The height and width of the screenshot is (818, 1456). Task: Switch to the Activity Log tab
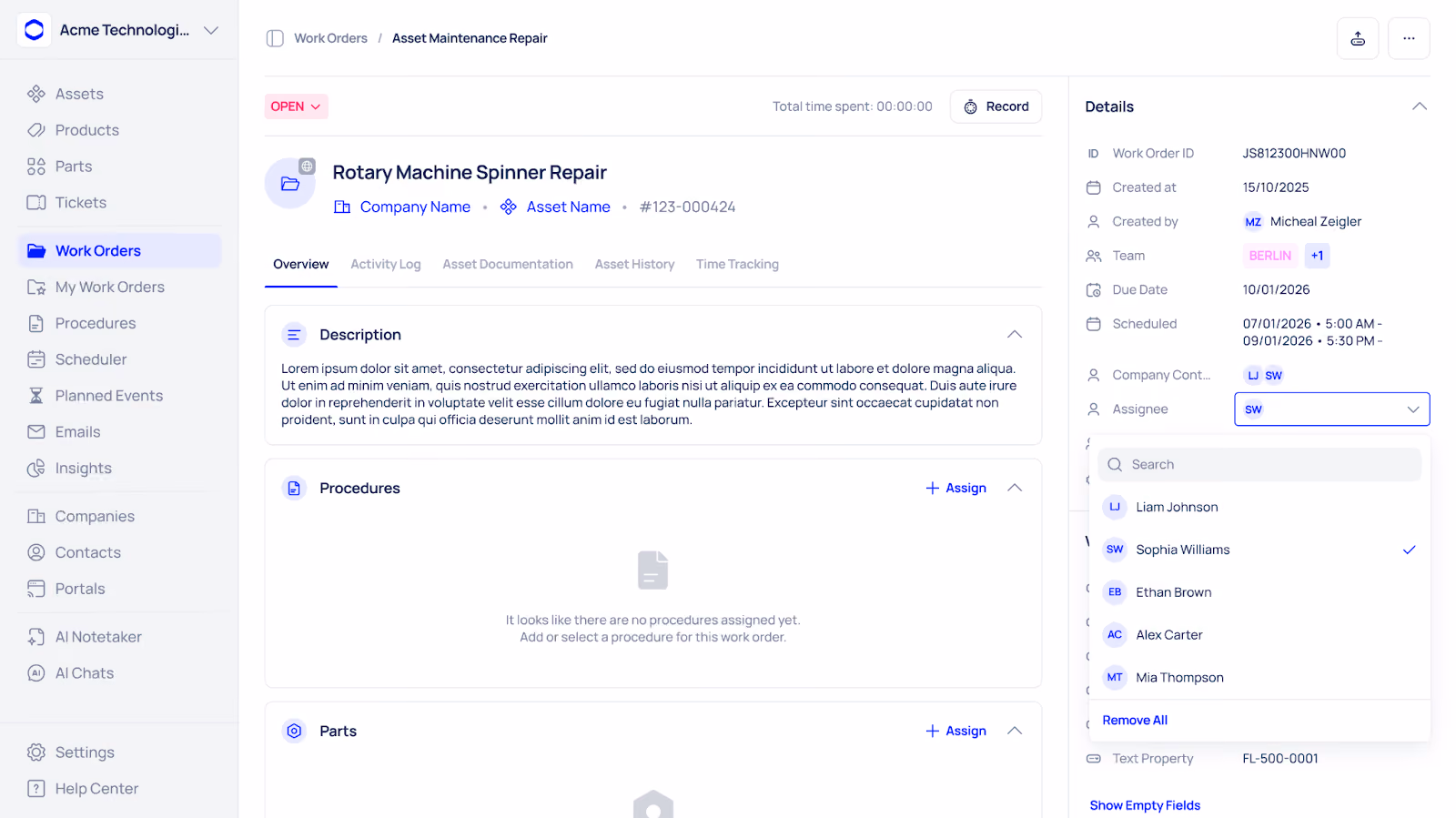[x=386, y=264]
